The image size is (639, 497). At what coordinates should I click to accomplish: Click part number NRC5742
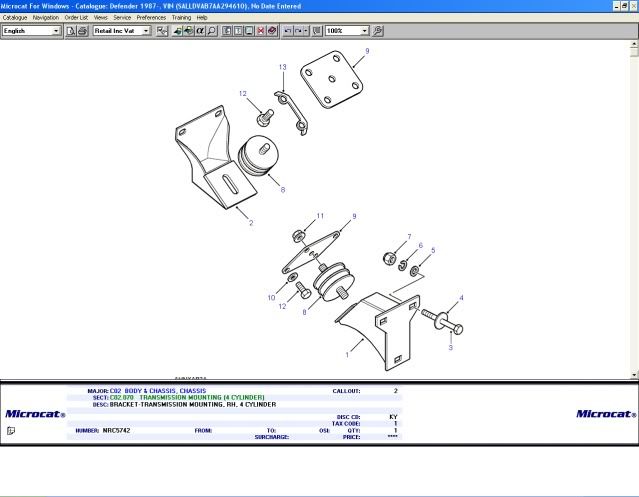(x=117, y=430)
